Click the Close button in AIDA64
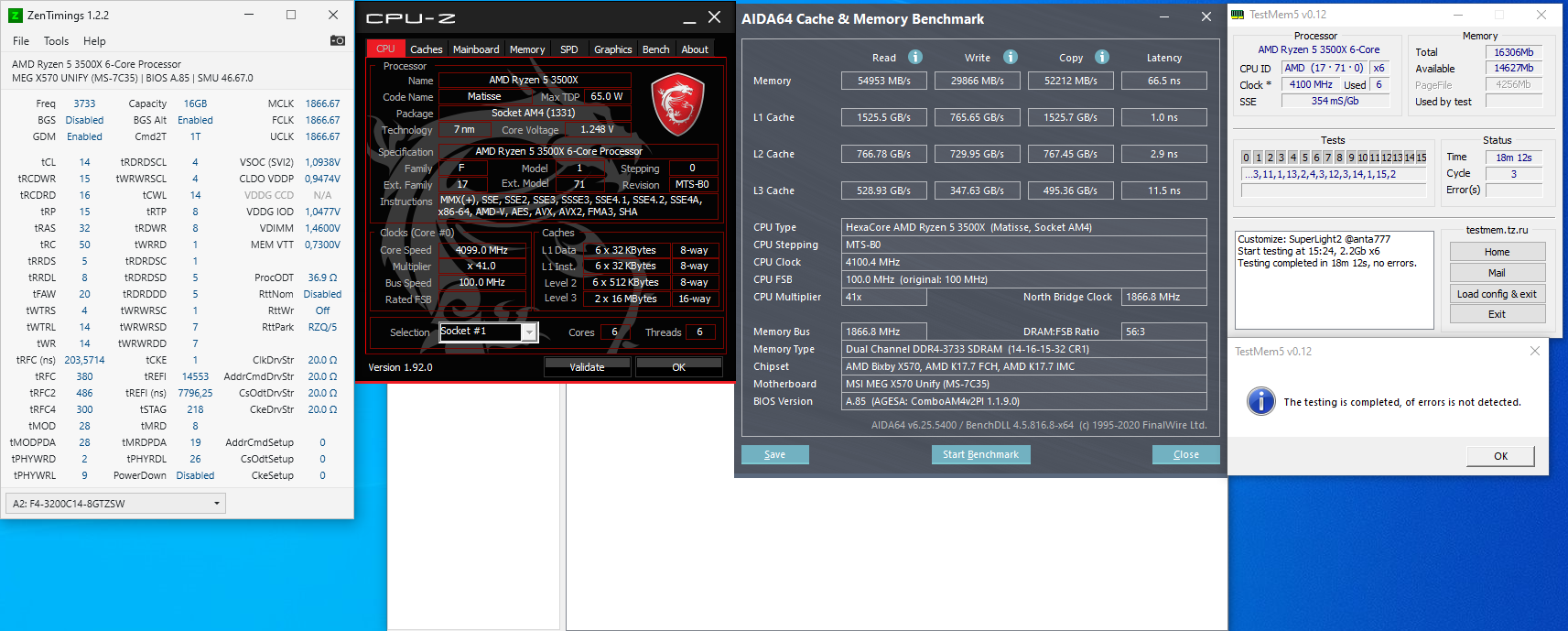Screen dimensions: 1568x631 [1185, 454]
